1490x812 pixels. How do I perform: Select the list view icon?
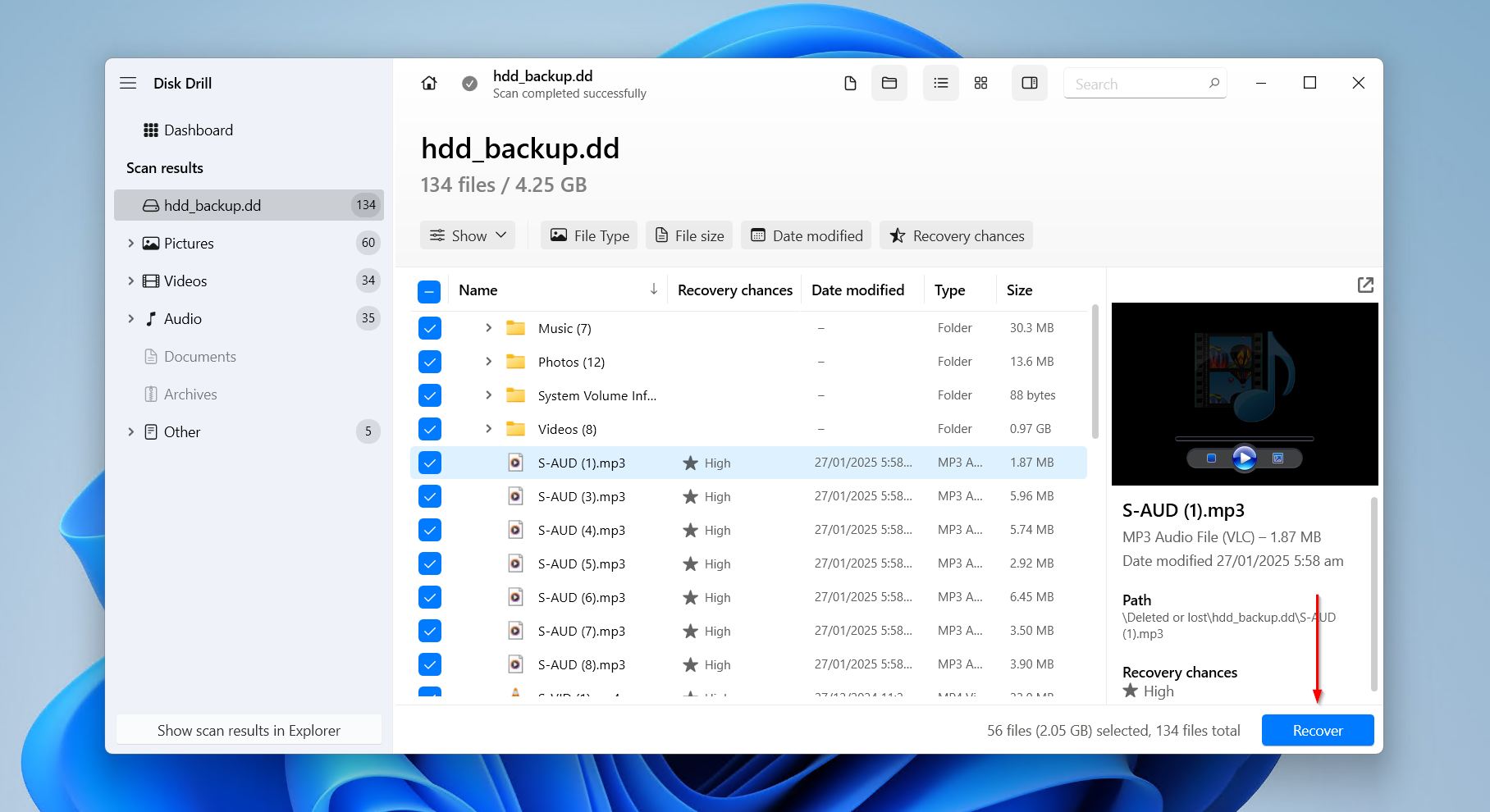(940, 83)
